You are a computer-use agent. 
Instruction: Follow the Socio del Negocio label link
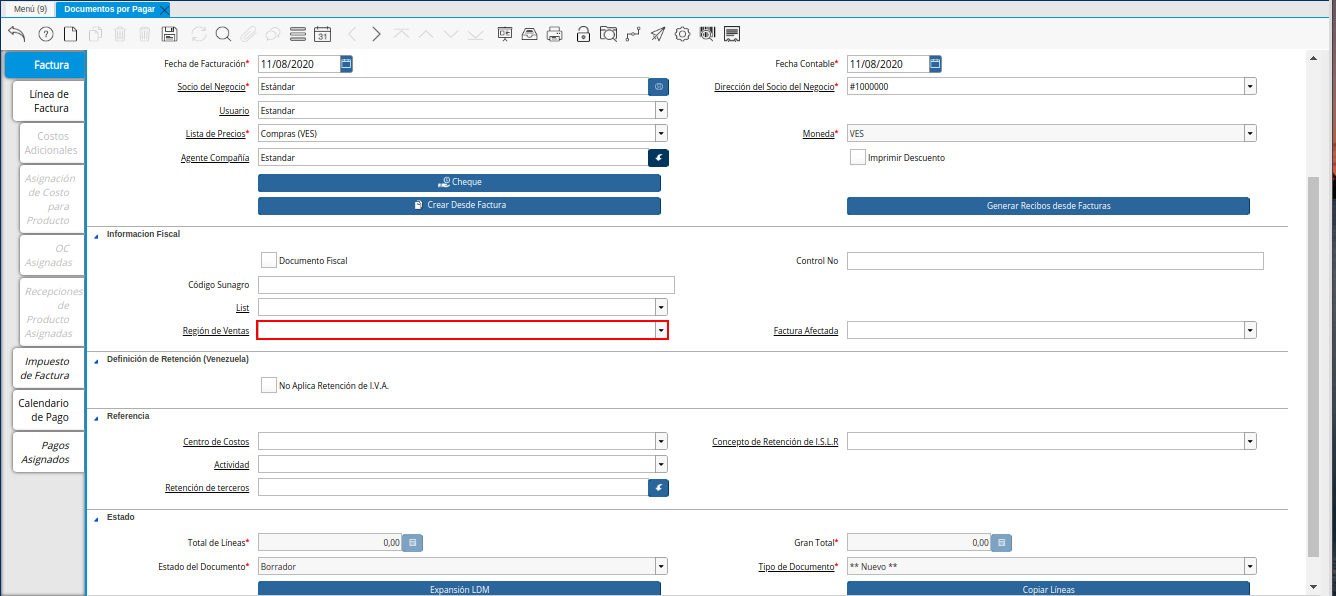tap(211, 87)
